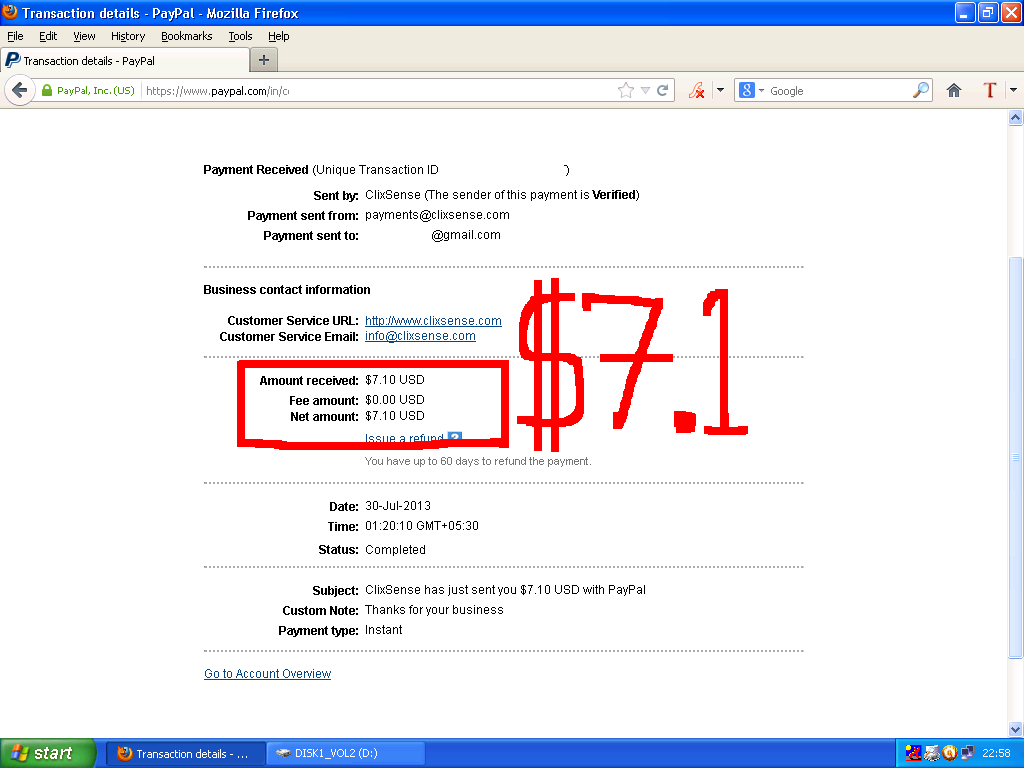Click Go to Account Overview link
This screenshot has height=768, width=1024.
click(x=267, y=673)
